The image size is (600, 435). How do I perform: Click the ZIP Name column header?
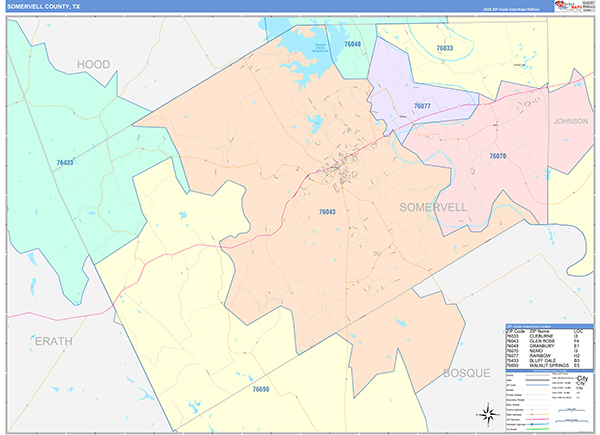pos(539,331)
